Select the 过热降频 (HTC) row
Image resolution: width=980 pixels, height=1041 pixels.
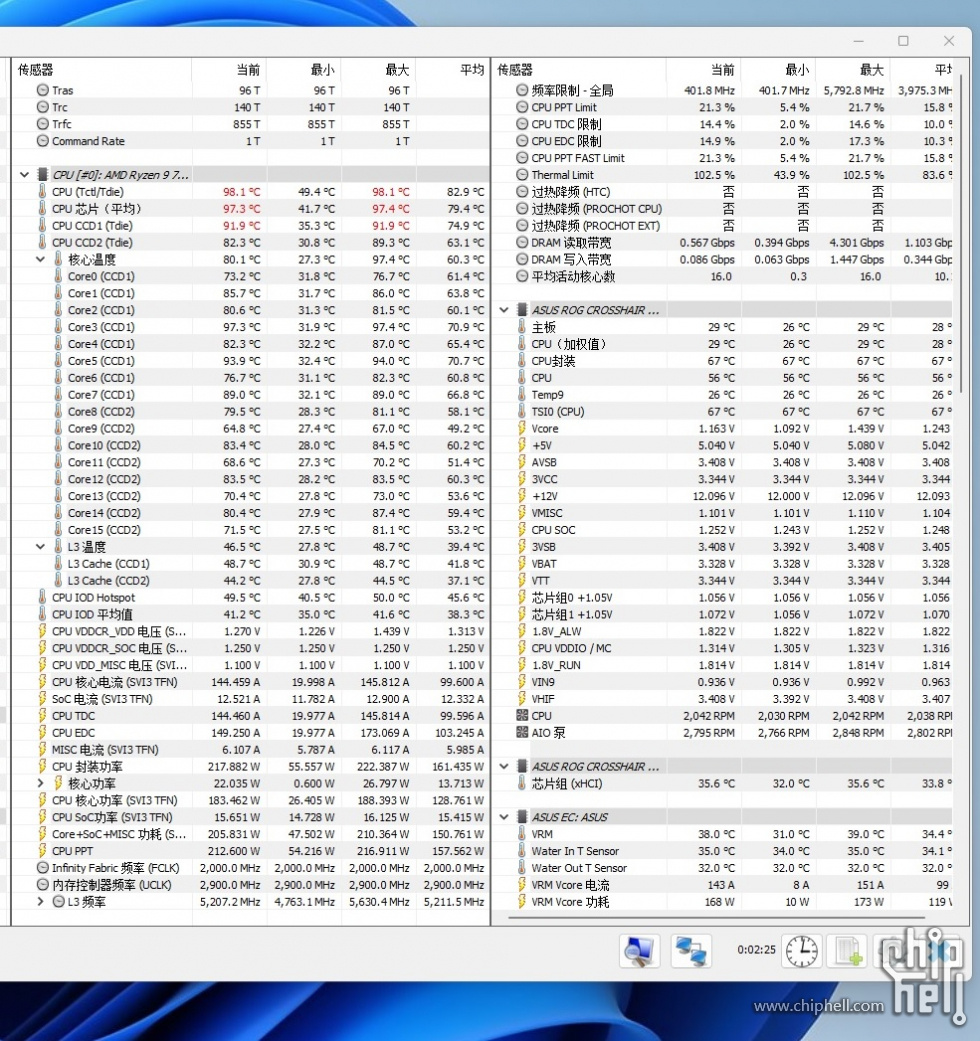(x=722, y=192)
